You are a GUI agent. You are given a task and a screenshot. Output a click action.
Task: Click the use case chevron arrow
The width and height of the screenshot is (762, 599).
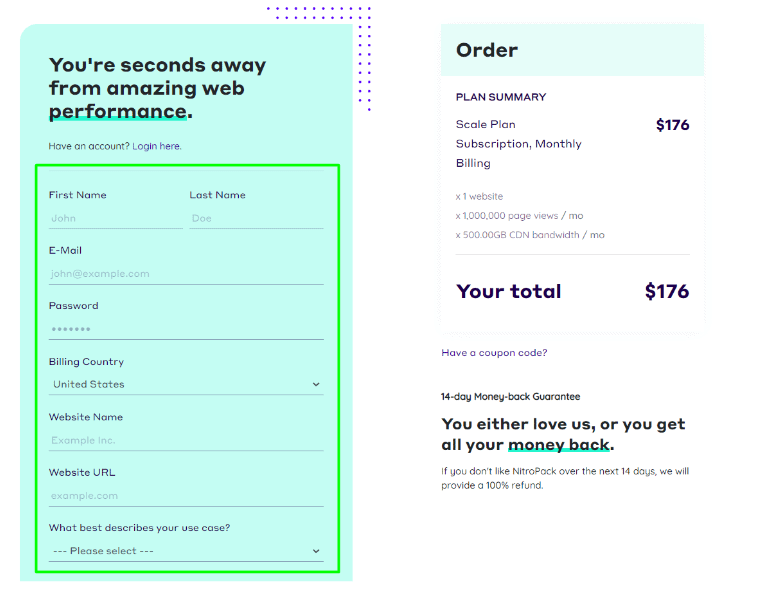316,551
